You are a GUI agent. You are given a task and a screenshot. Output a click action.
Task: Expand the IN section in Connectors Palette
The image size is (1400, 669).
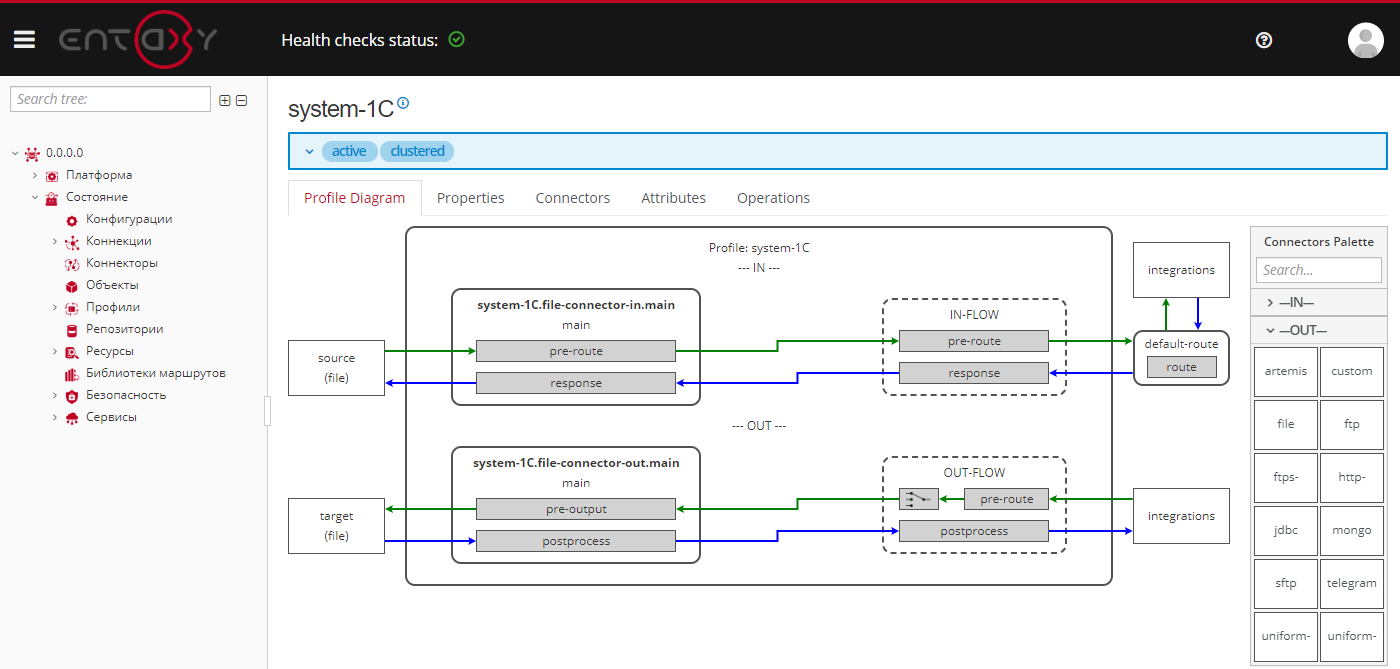click(1270, 302)
